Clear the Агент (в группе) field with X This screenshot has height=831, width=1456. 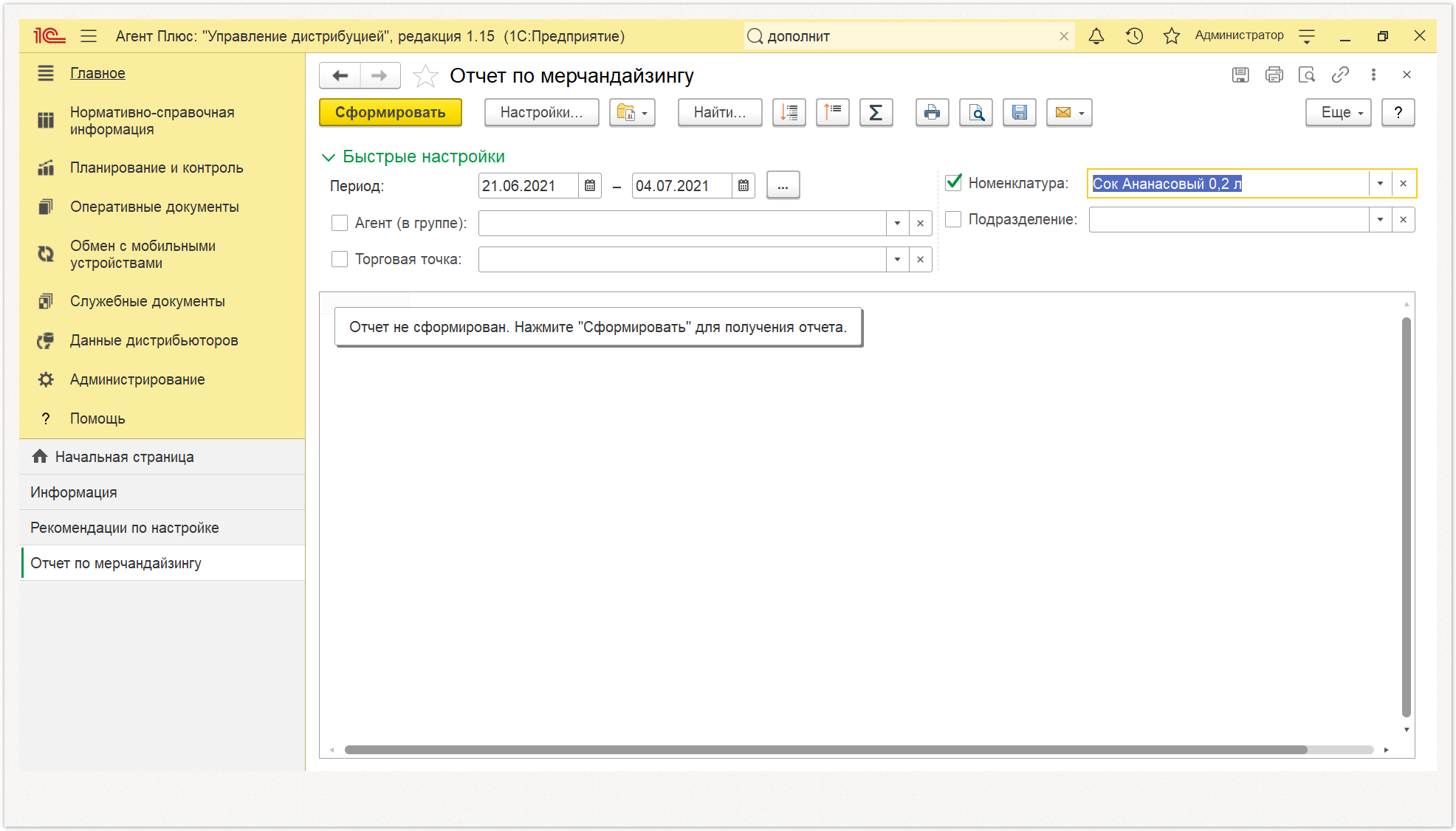921,223
